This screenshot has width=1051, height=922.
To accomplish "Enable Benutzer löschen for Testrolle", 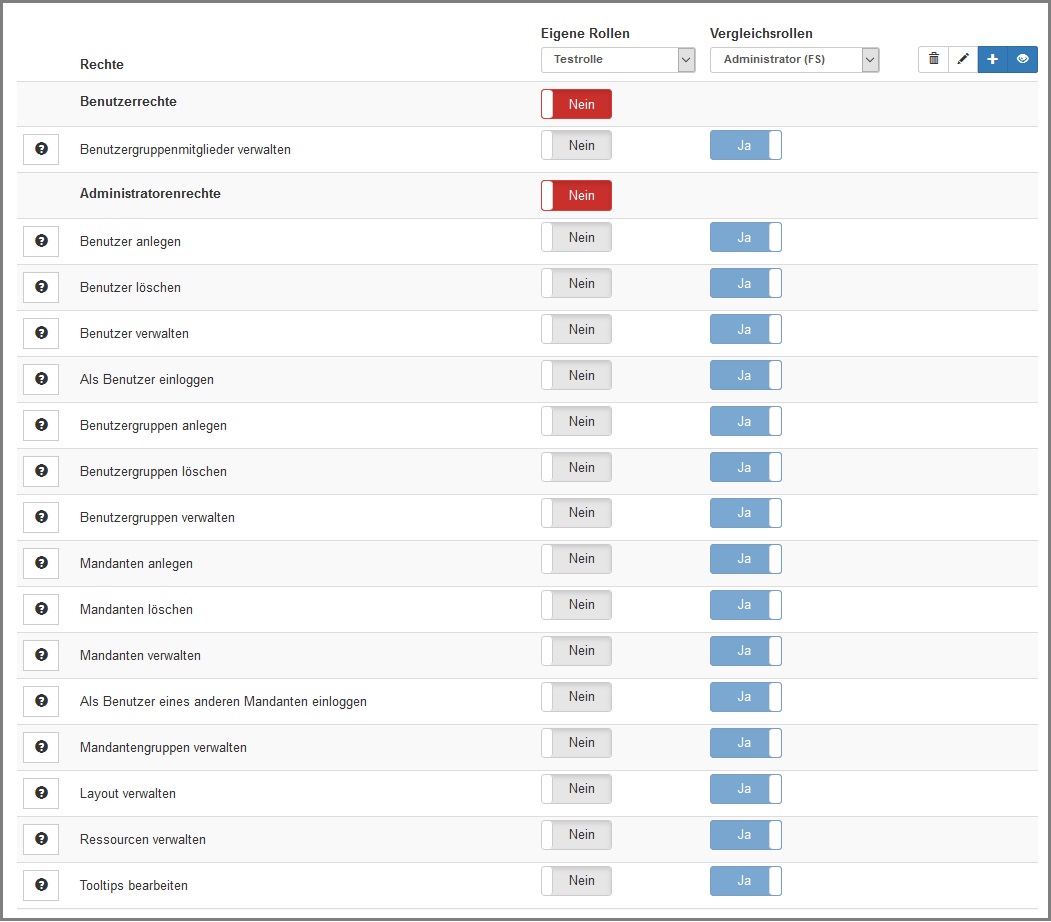I will [576, 284].
